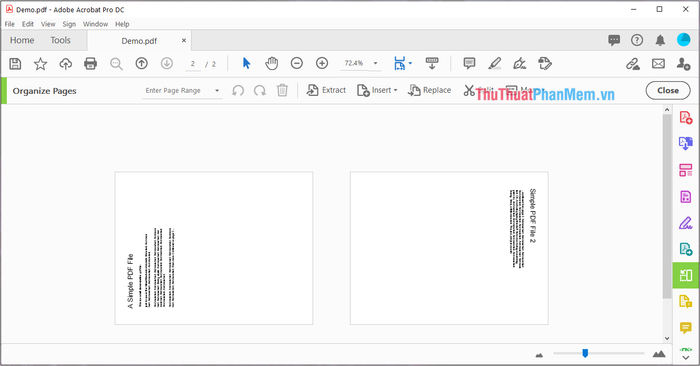Open yellow Comment sidebar tool
Screen dimensions: 700x366
coord(686,328)
